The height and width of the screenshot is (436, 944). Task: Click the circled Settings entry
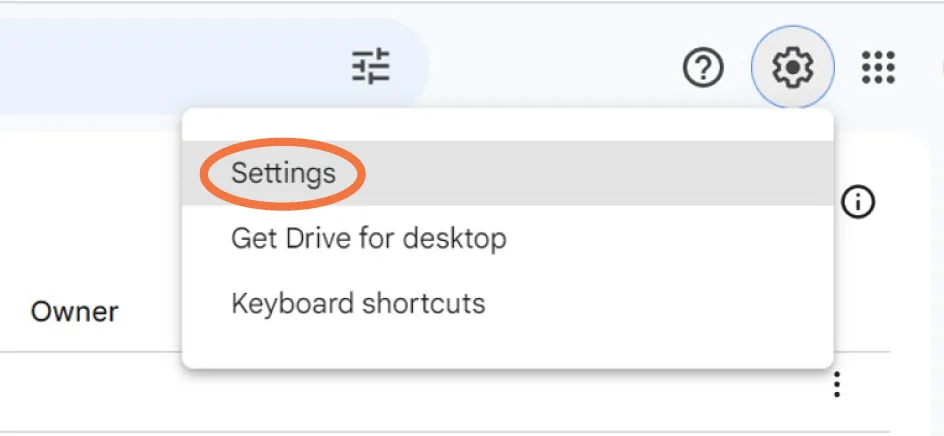coord(283,173)
